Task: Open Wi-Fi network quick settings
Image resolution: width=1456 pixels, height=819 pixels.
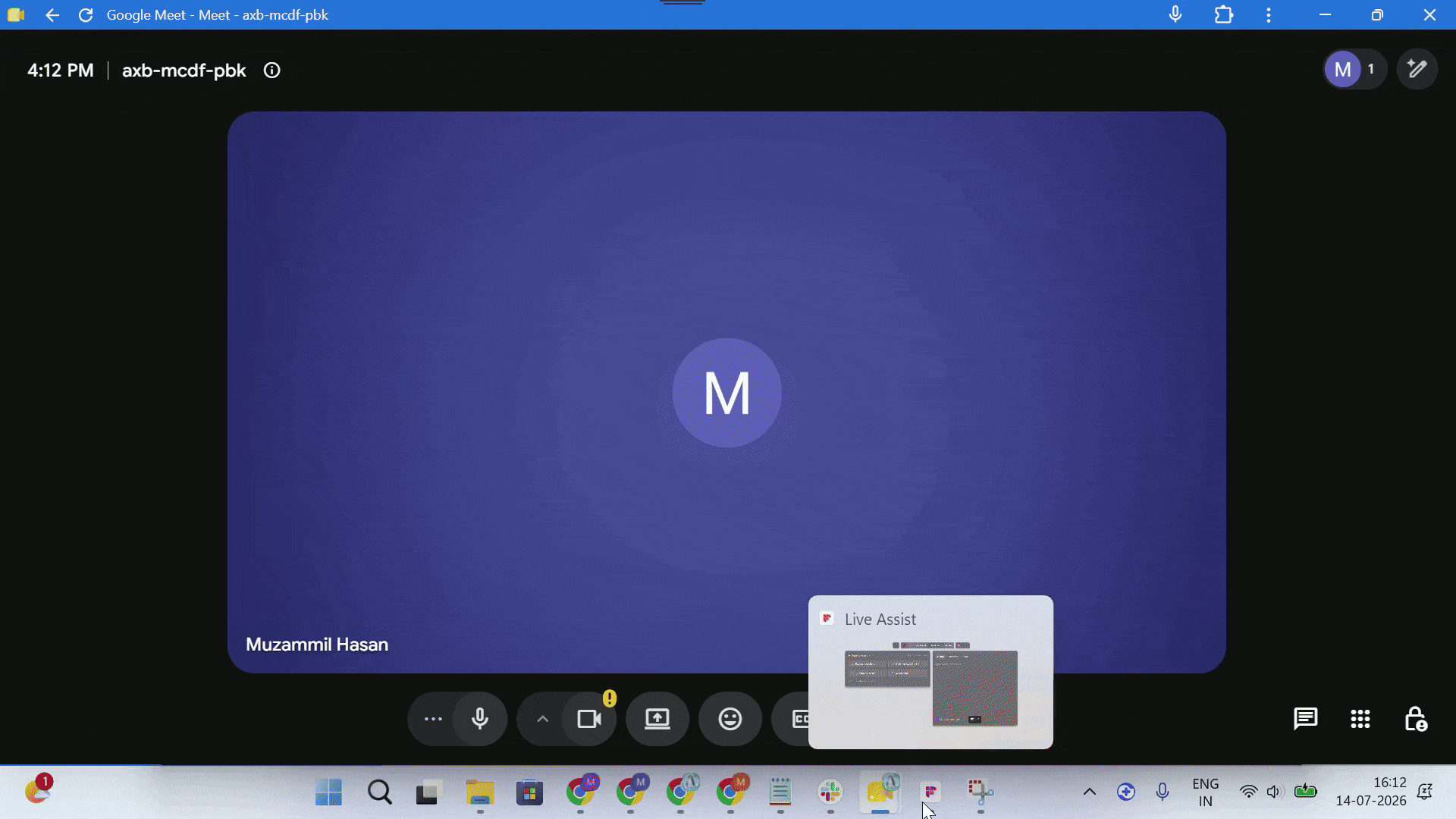Action: coord(1248,792)
